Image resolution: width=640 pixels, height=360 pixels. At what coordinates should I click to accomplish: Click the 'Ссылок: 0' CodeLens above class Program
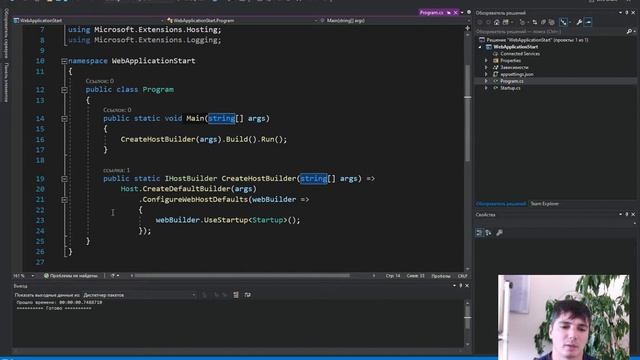pos(100,81)
